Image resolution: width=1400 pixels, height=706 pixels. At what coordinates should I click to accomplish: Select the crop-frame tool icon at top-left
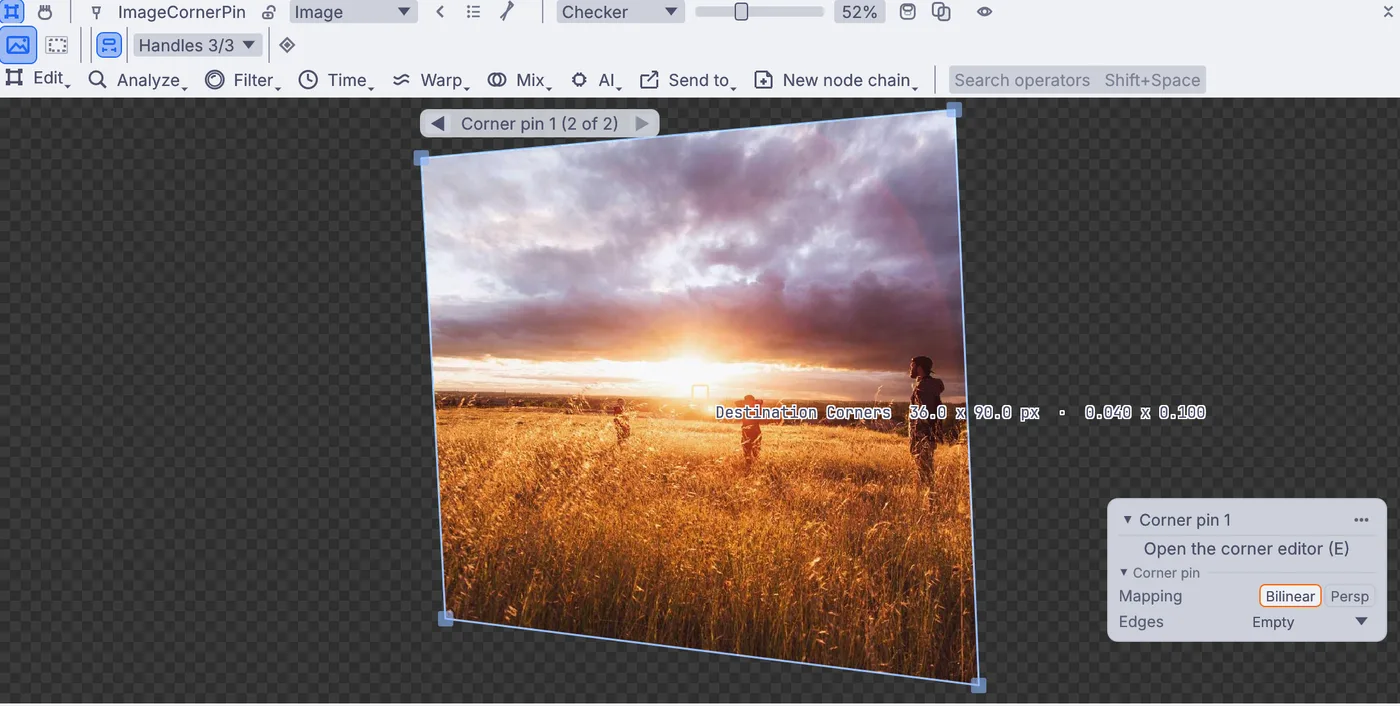14,12
